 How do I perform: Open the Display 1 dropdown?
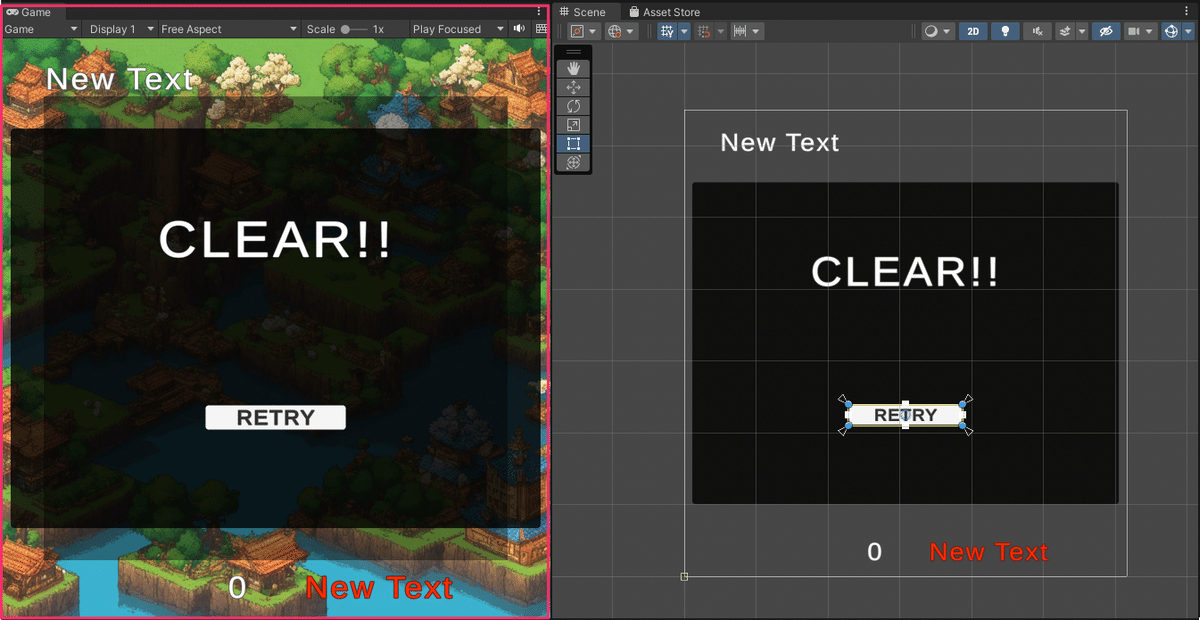click(121, 29)
